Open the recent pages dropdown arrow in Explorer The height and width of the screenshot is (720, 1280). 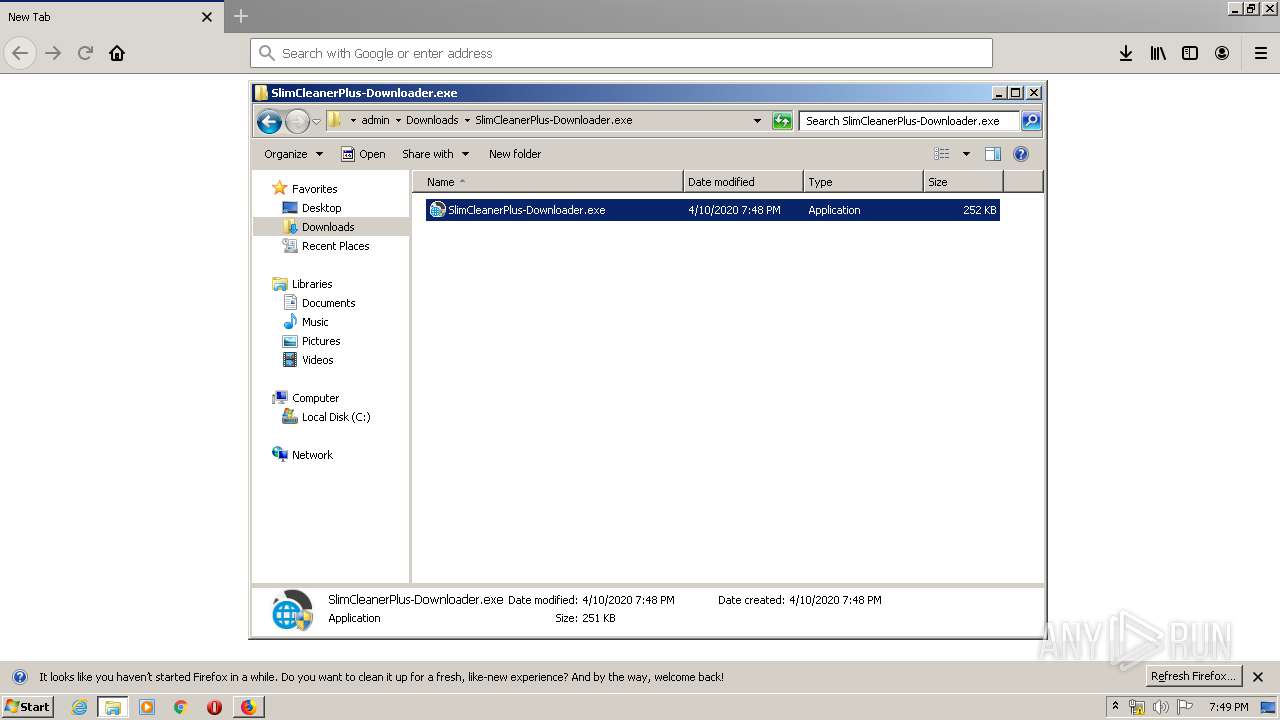pyautogui.click(x=317, y=121)
